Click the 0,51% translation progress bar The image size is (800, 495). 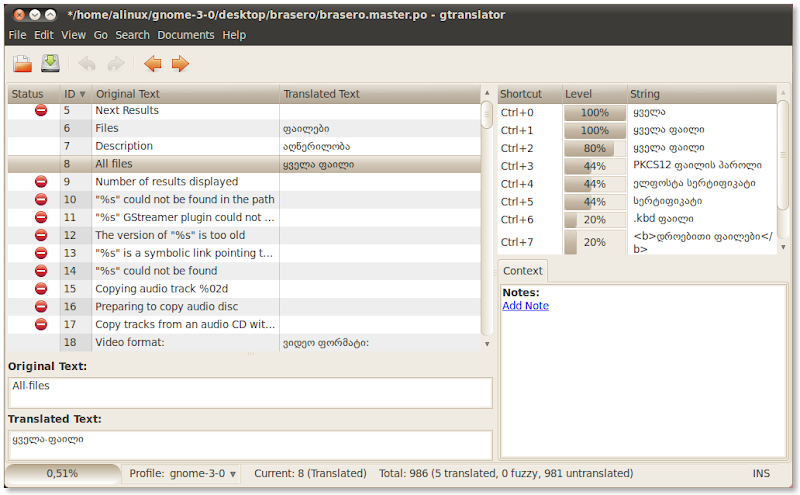[63, 474]
